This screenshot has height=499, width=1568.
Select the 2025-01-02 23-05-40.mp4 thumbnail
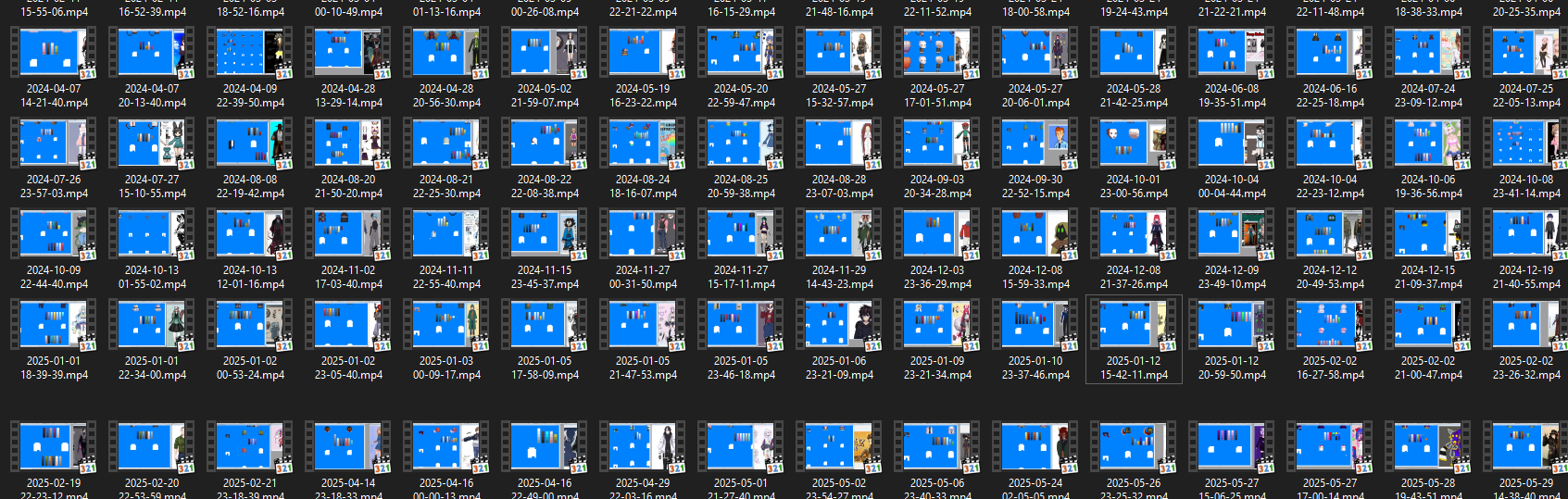348,325
